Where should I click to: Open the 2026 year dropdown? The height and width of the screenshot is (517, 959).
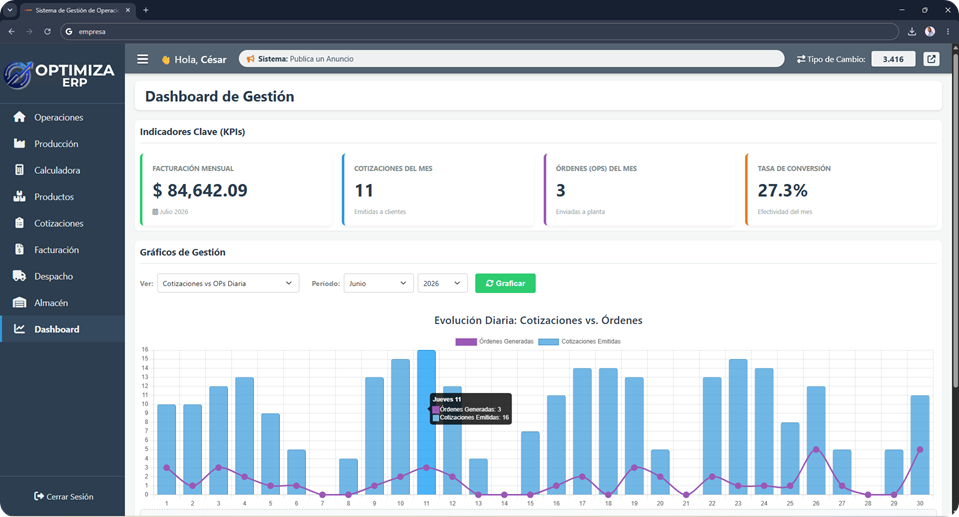[x=442, y=283]
